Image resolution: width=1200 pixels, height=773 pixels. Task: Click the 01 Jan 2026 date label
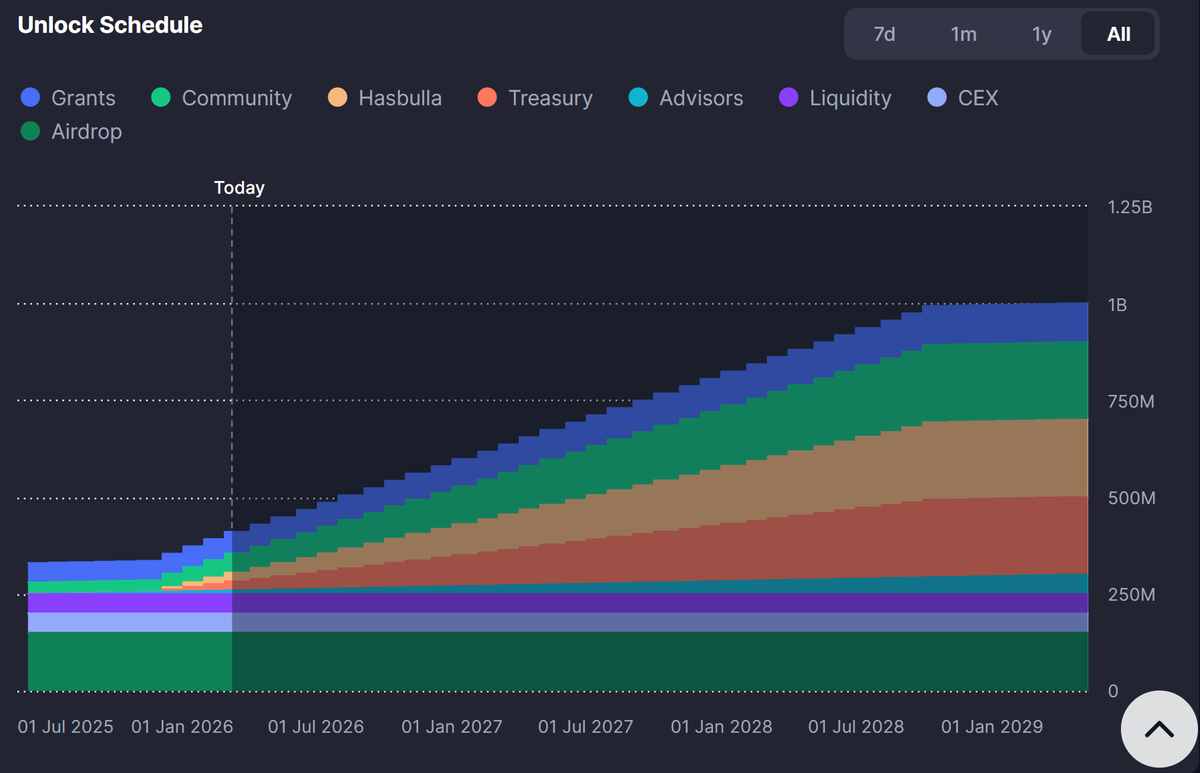coord(182,727)
